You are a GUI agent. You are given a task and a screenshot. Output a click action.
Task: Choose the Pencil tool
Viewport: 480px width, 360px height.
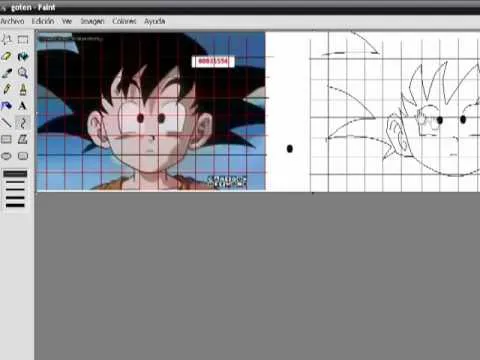pyautogui.click(x=7, y=89)
